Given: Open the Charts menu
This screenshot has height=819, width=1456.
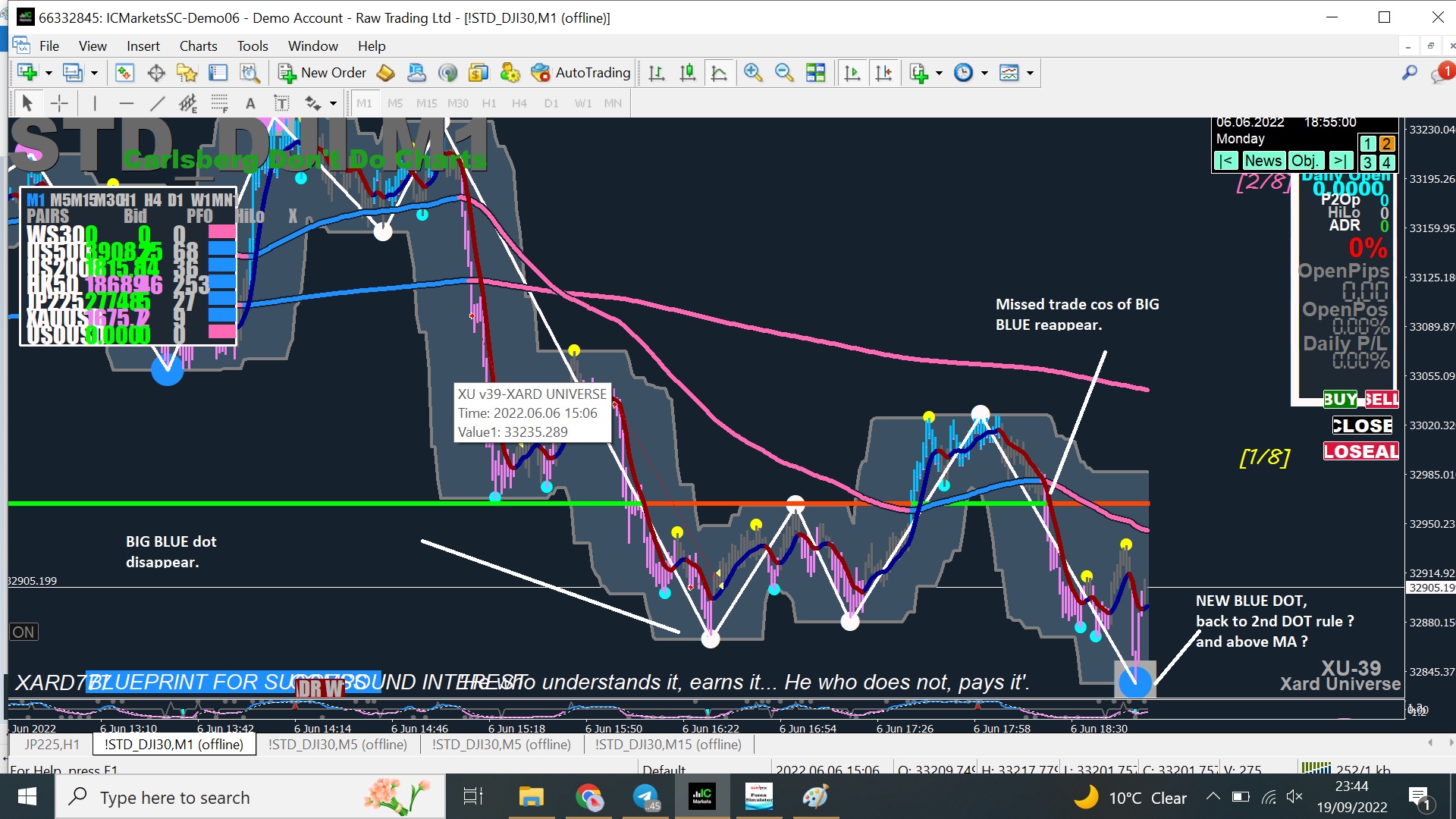Looking at the screenshot, I should coord(198,46).
